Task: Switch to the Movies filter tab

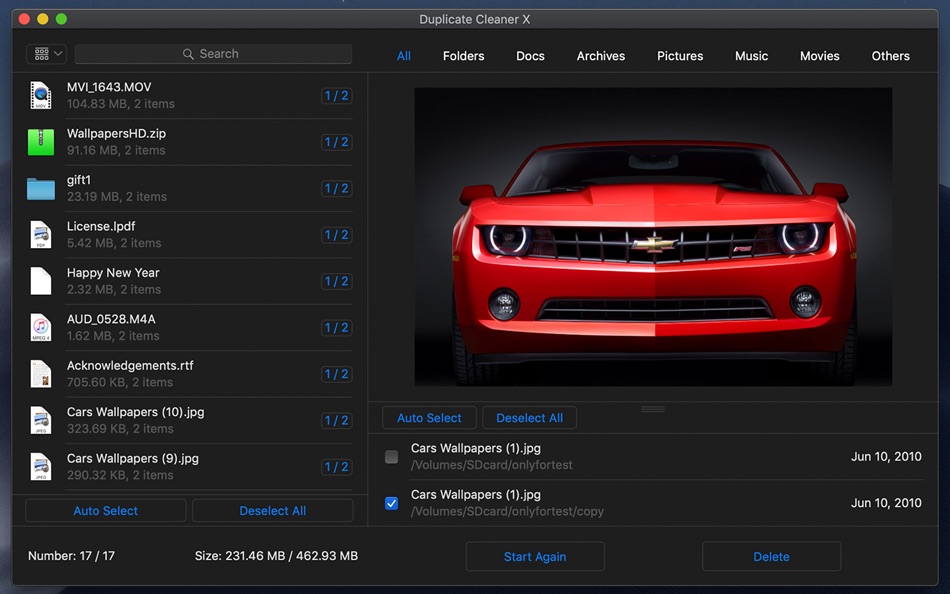Action: click(x=819, y=56)
